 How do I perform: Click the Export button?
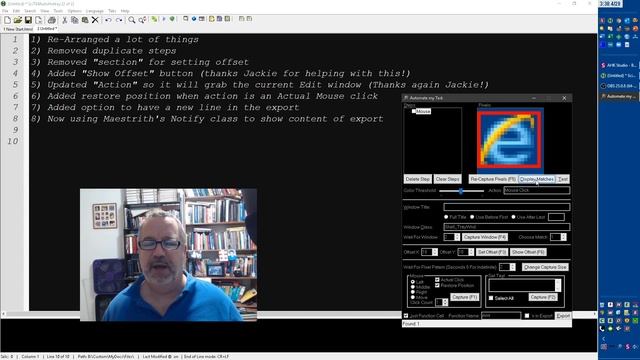tap(563, 316)
